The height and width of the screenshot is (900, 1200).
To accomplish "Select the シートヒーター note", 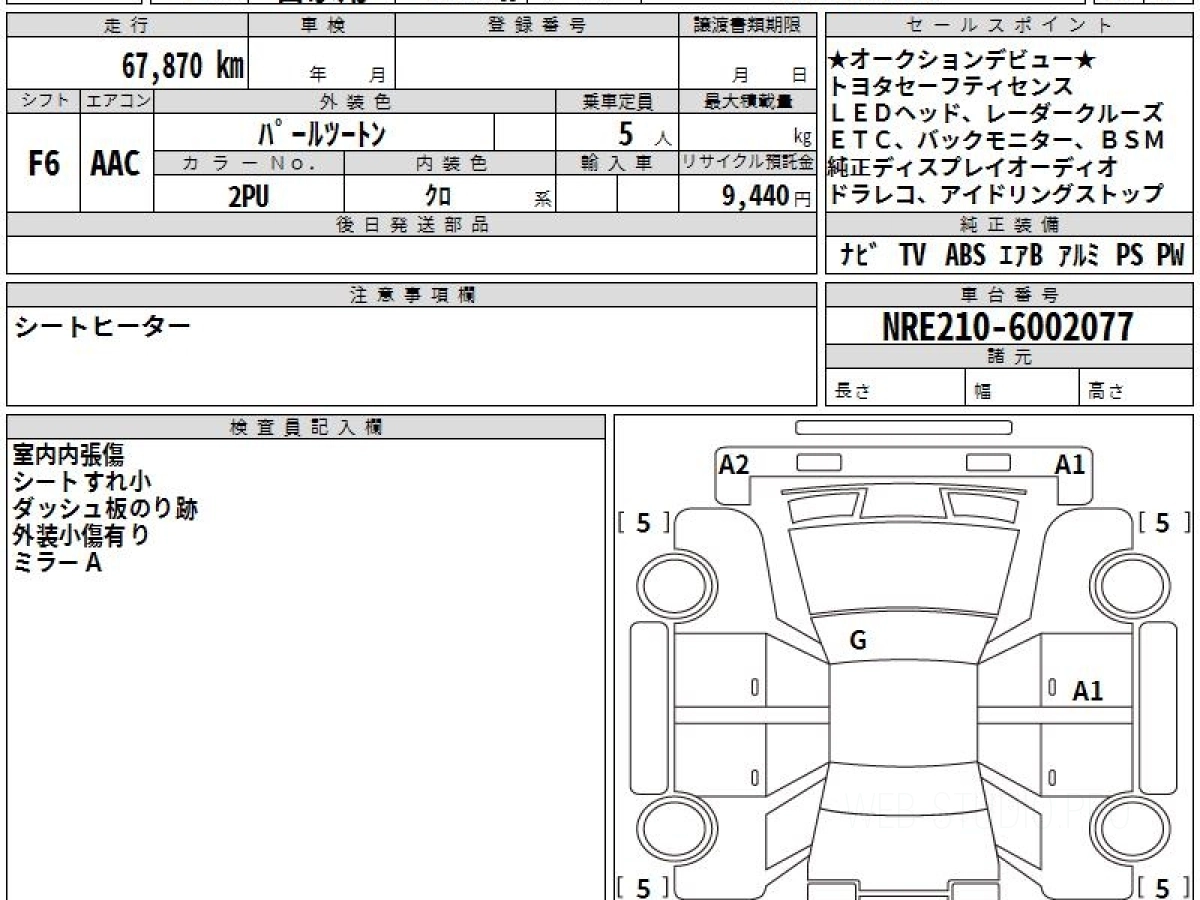I will point(101,326).
